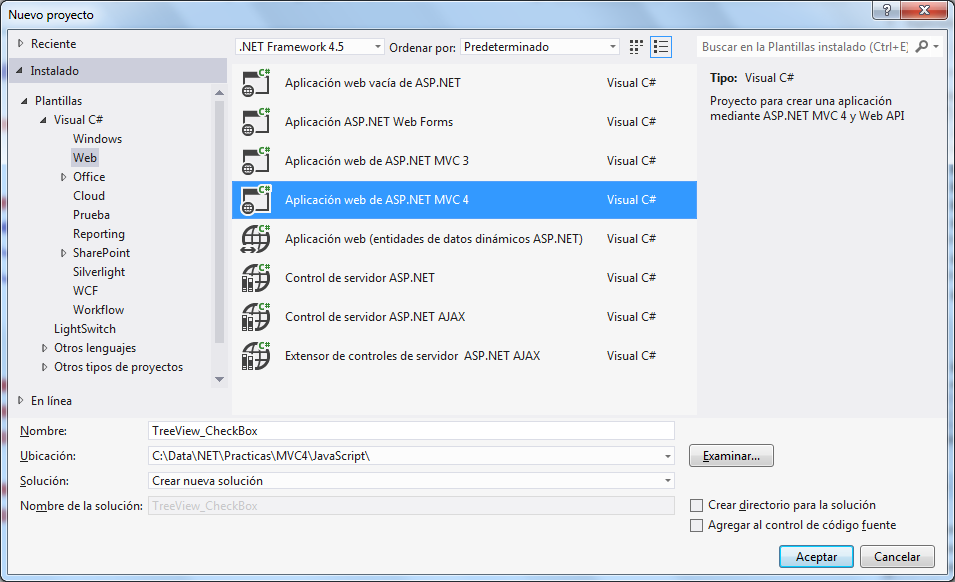The height and width of the screenshot is (582, 955).
Task: Enable Crear directorio para la solución
Action: click(696, 505)
